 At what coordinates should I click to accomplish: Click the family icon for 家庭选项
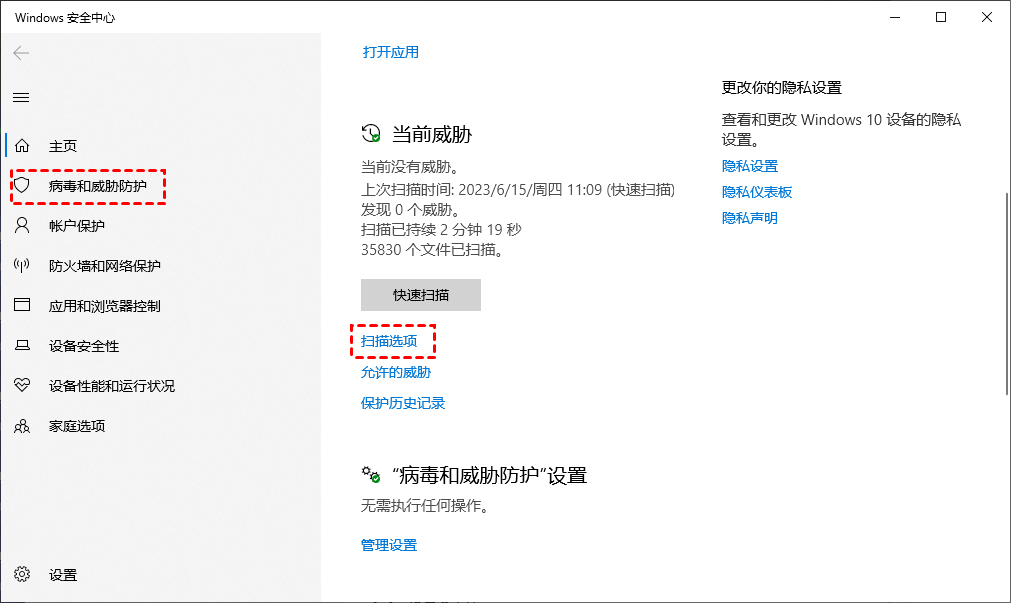[22, 426]
